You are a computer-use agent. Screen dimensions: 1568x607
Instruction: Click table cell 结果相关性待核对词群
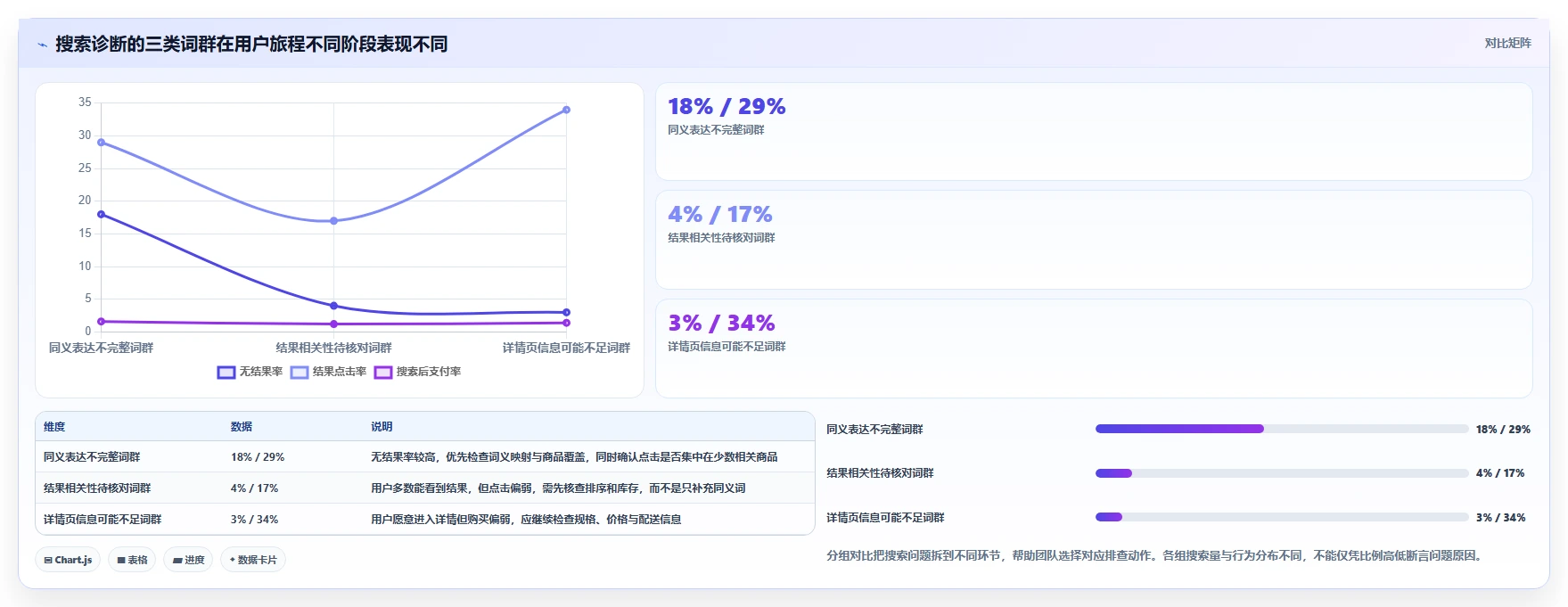point(97,488)
